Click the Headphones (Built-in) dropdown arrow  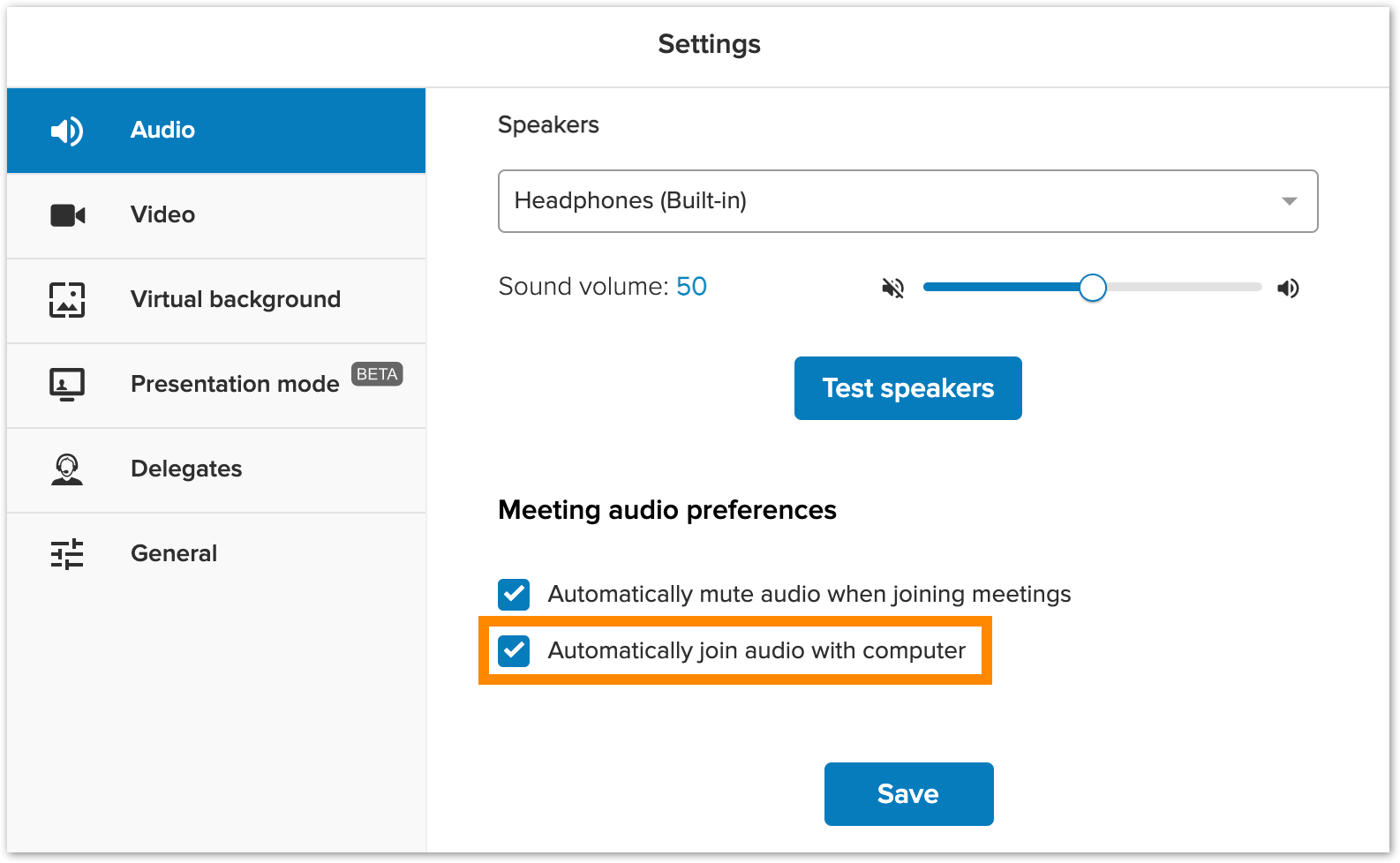(x=1289, y=201)
